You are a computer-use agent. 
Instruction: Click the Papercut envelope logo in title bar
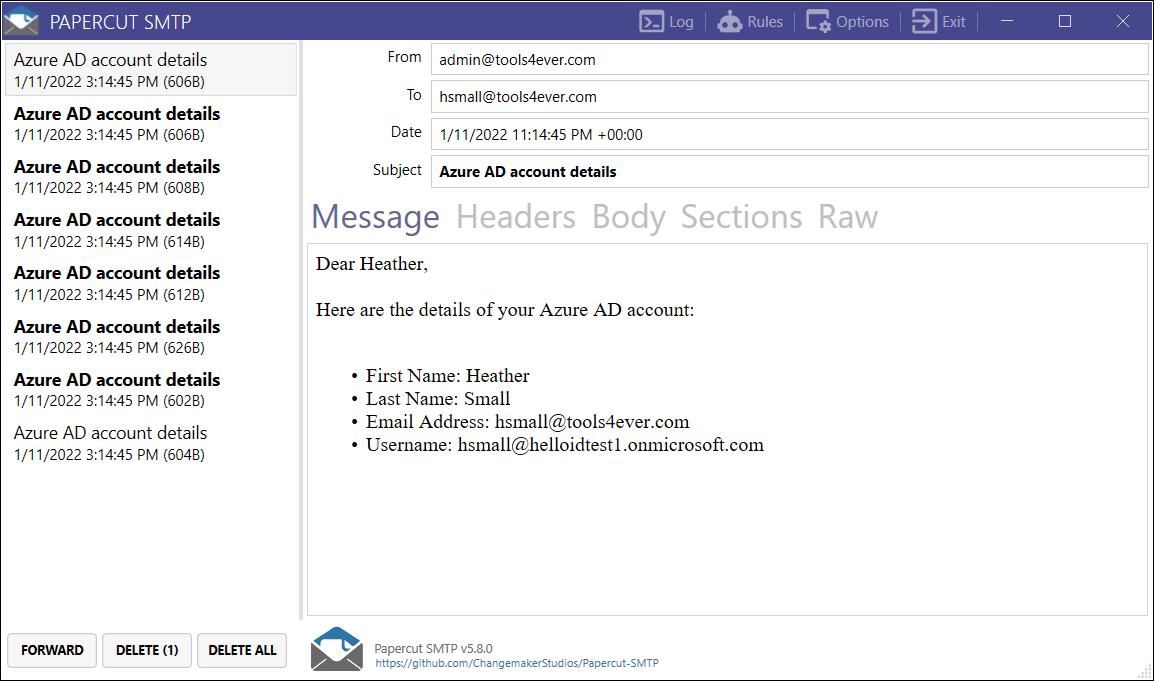point(22,21)
